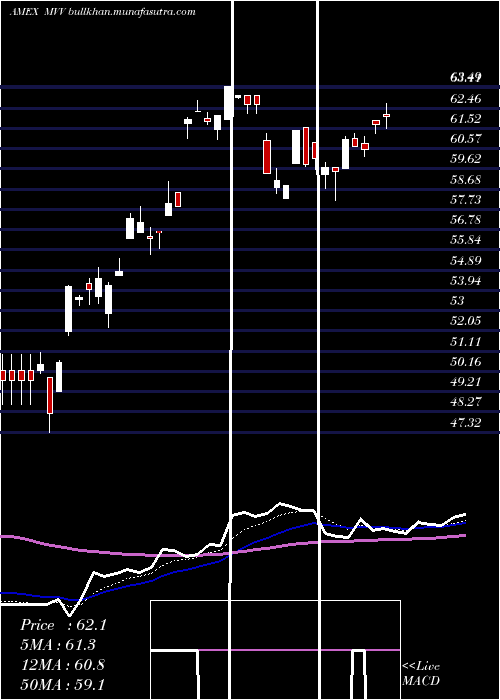Click the AMEX MVV bullkhan.munafasutra.com title text
The width and height of the screenshot is (500, 700).
click(x=102, y=12)
